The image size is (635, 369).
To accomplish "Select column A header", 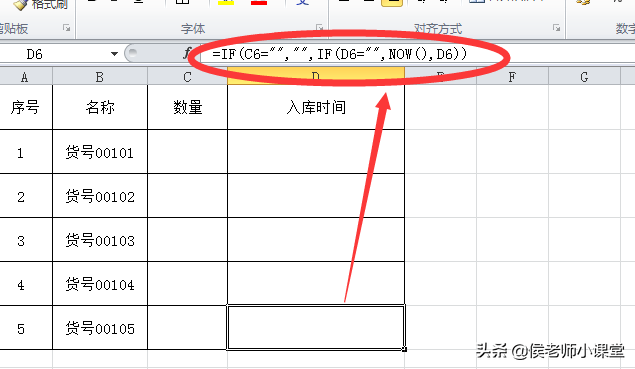I will coord(25,77).
